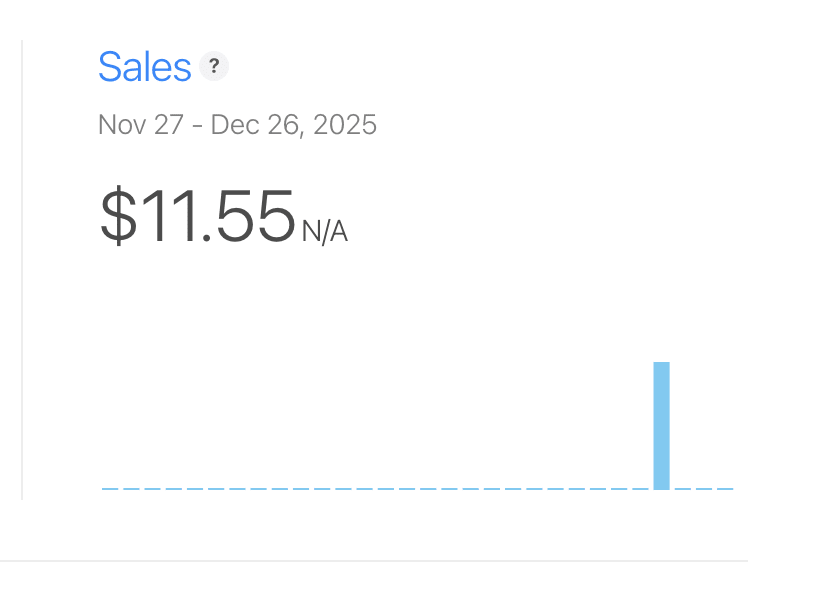
Task: Click the last dash at the chart's right end
Action: [725, 489]
